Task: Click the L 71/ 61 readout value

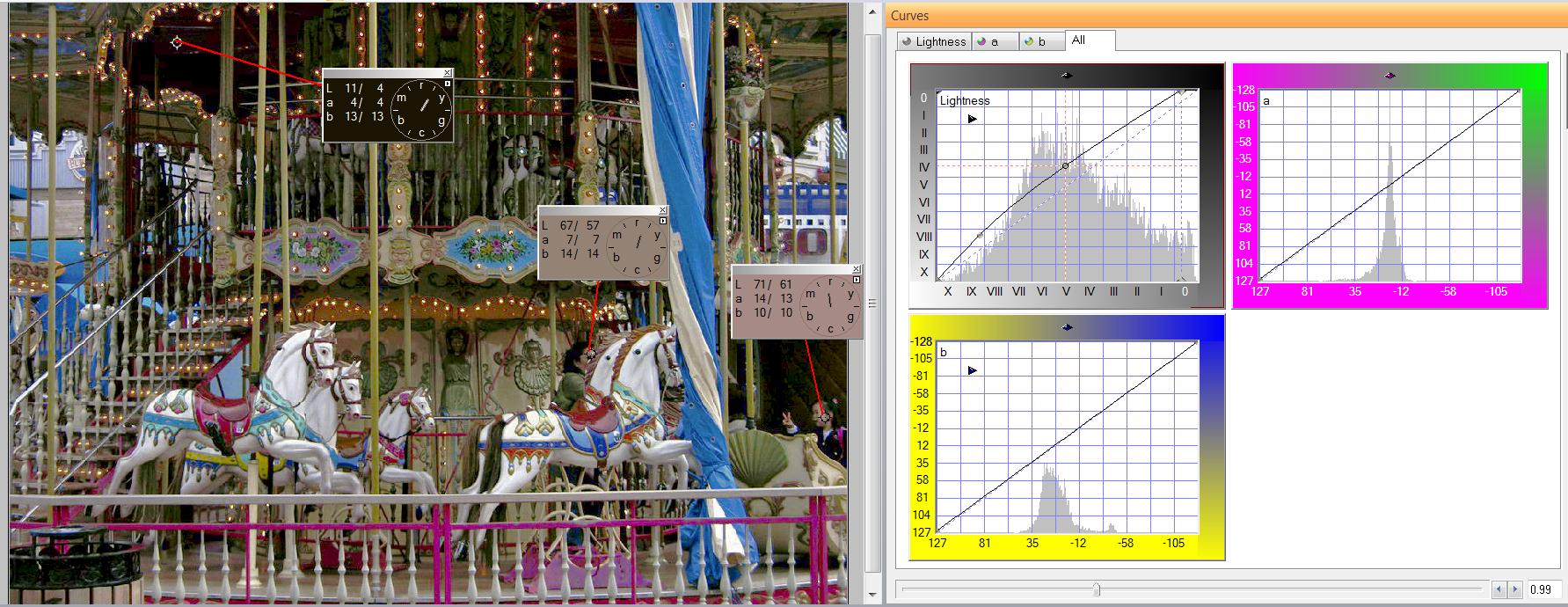Action: pos(765,284)
